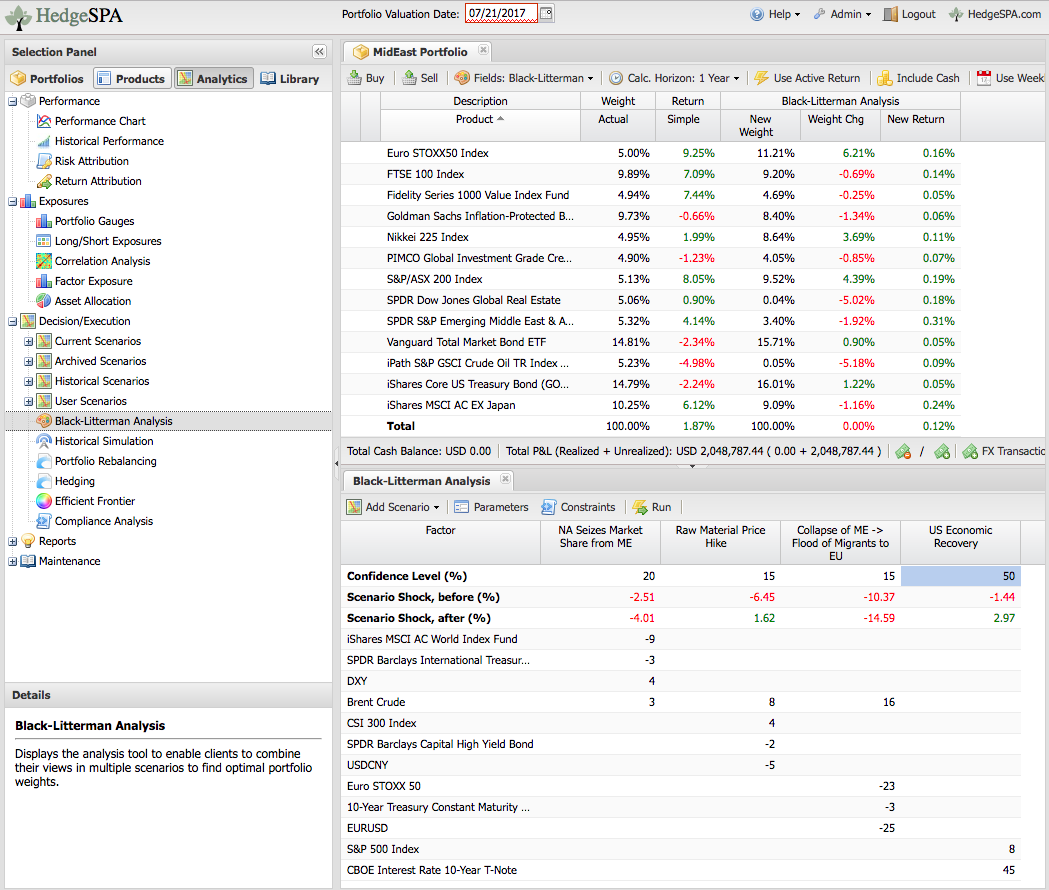Collapse the Selection Panel with double-arrow
Viewport: 1049px width, 890px height.
click(x=319, y=52)
